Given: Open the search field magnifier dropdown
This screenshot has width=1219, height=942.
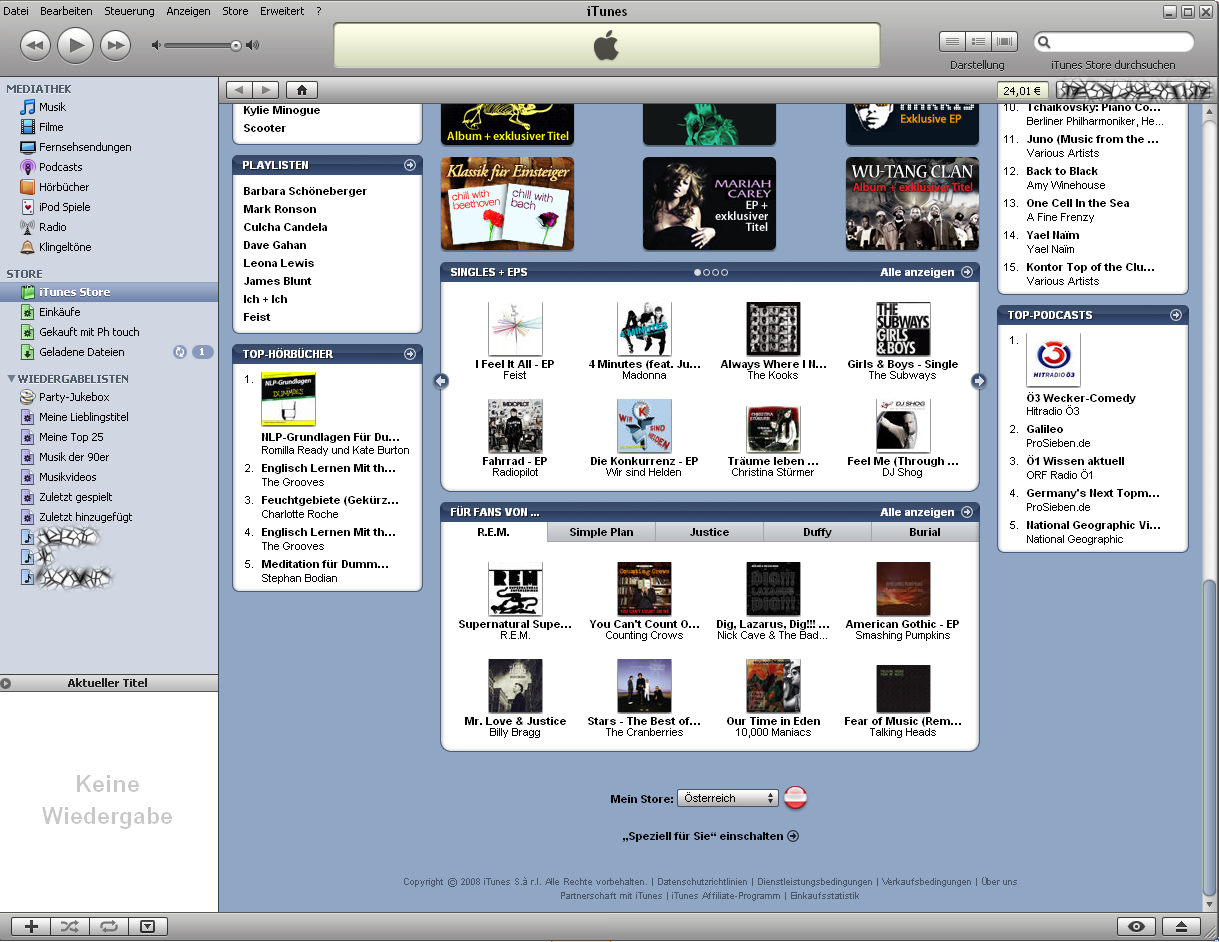Looking at the screenshot, I should (1044, 42).
